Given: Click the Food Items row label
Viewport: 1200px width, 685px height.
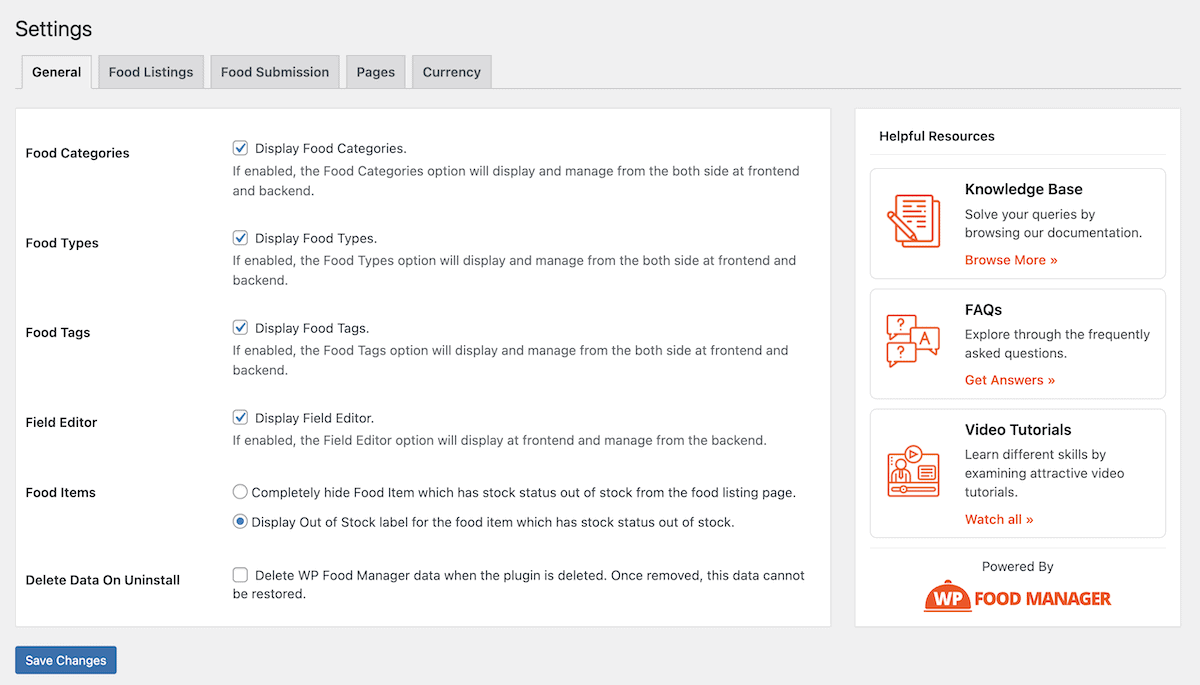Looking at the screenshot, I should [x=61, y=492].
